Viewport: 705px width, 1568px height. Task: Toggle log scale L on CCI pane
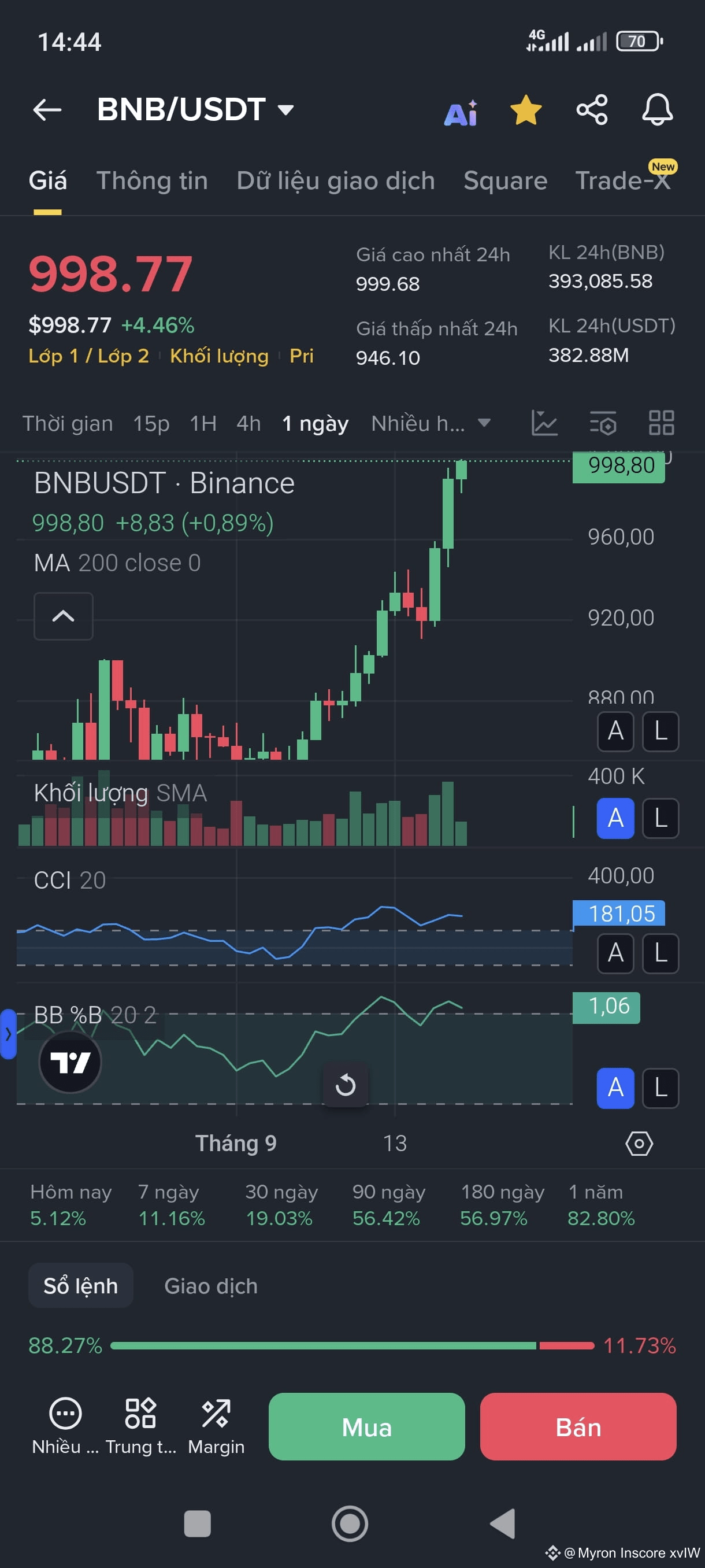(x=661, y=953)
